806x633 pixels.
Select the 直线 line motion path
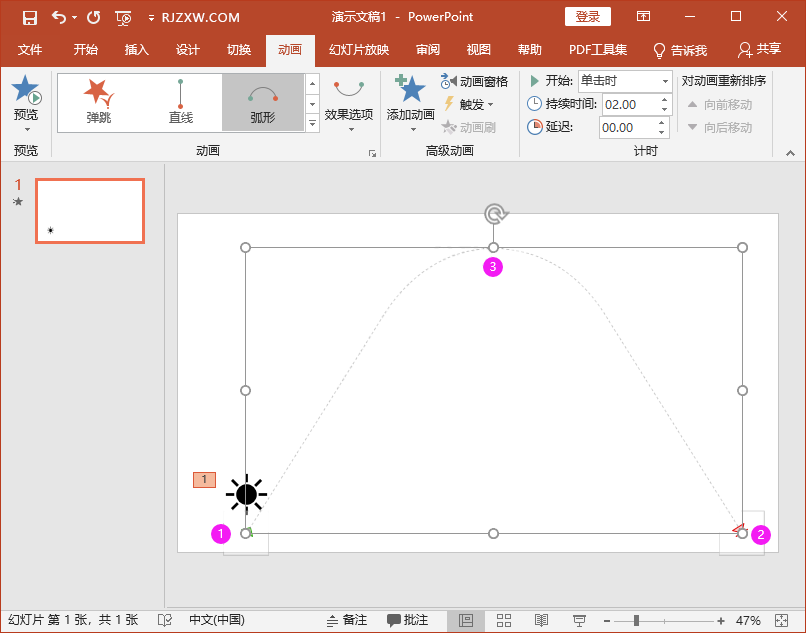[181, 102]
